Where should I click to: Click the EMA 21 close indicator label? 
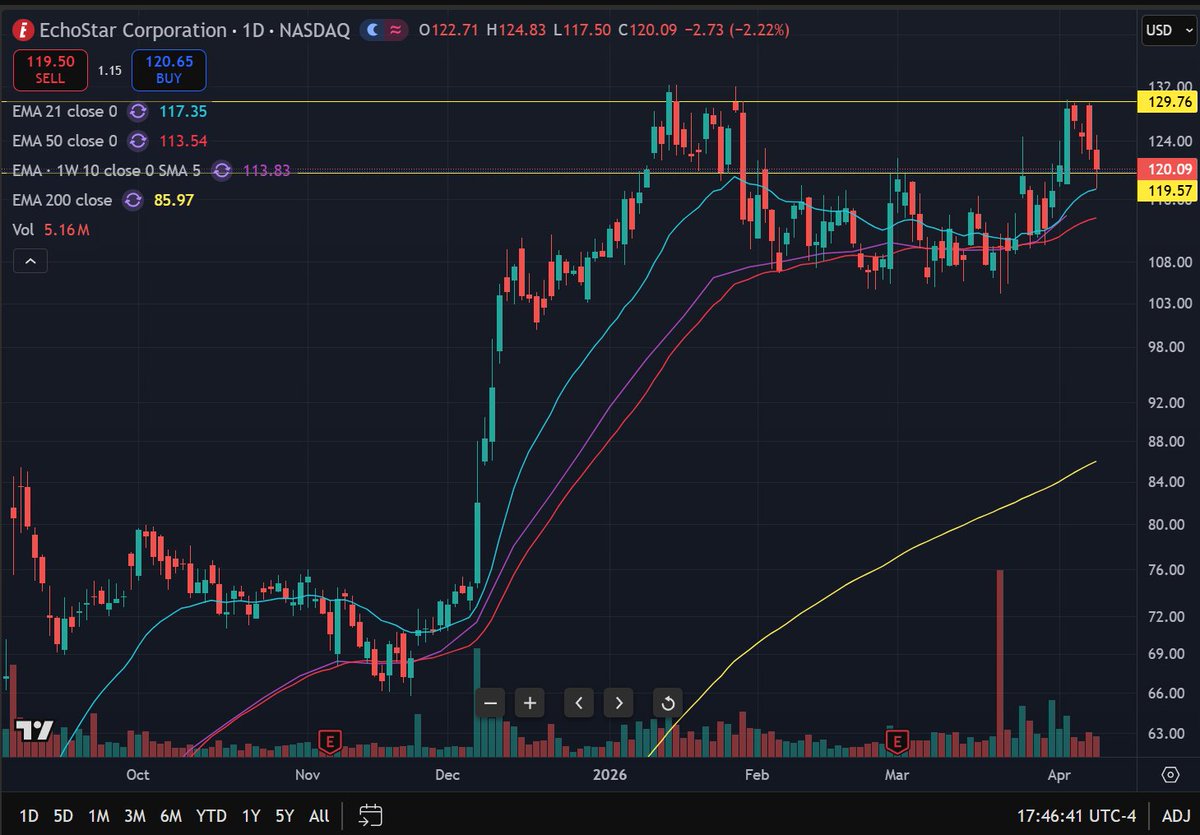click(x=65, y=112)
